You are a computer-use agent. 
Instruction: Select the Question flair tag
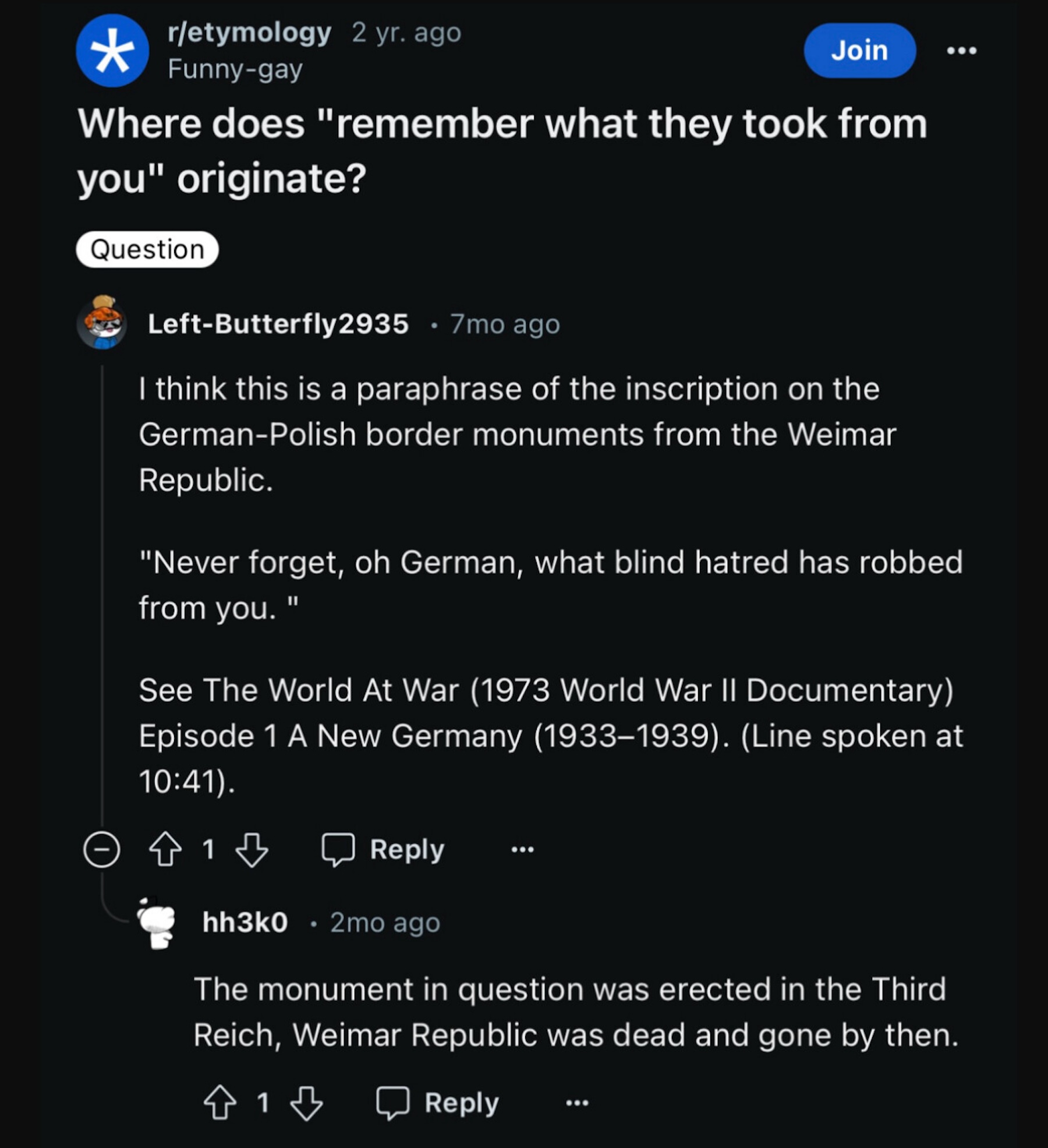147,250
